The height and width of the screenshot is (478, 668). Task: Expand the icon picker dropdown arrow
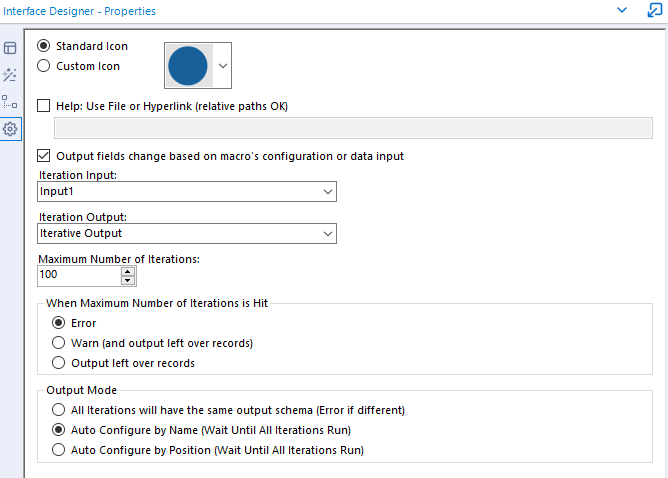[222, 66]
